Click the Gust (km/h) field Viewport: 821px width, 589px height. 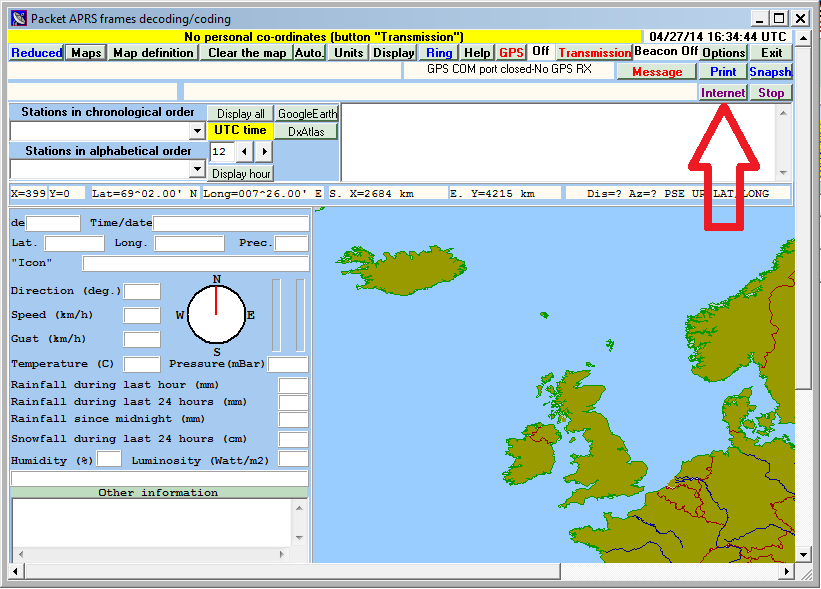(x=142, y=339)
